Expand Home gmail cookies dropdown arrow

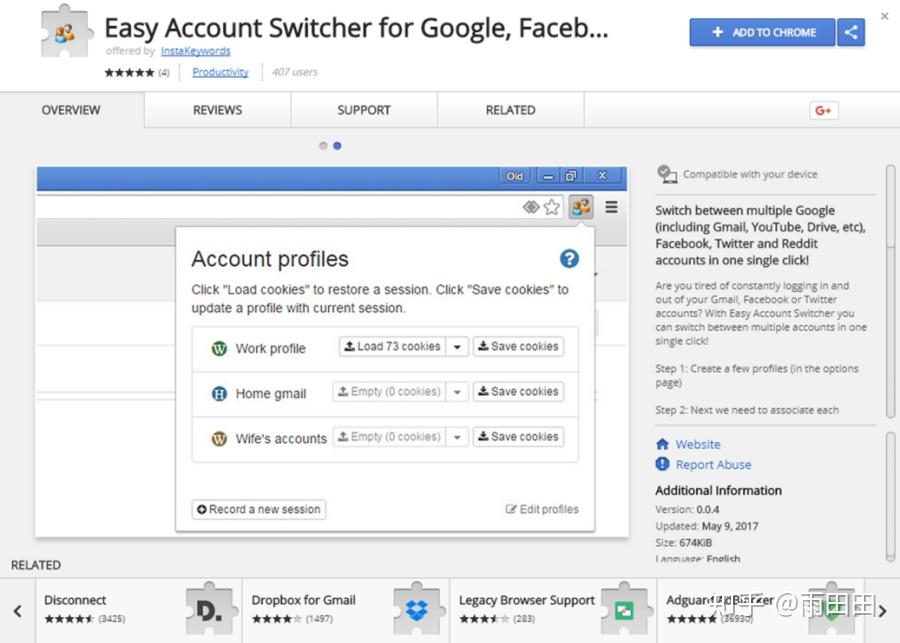tap(457, 392)
